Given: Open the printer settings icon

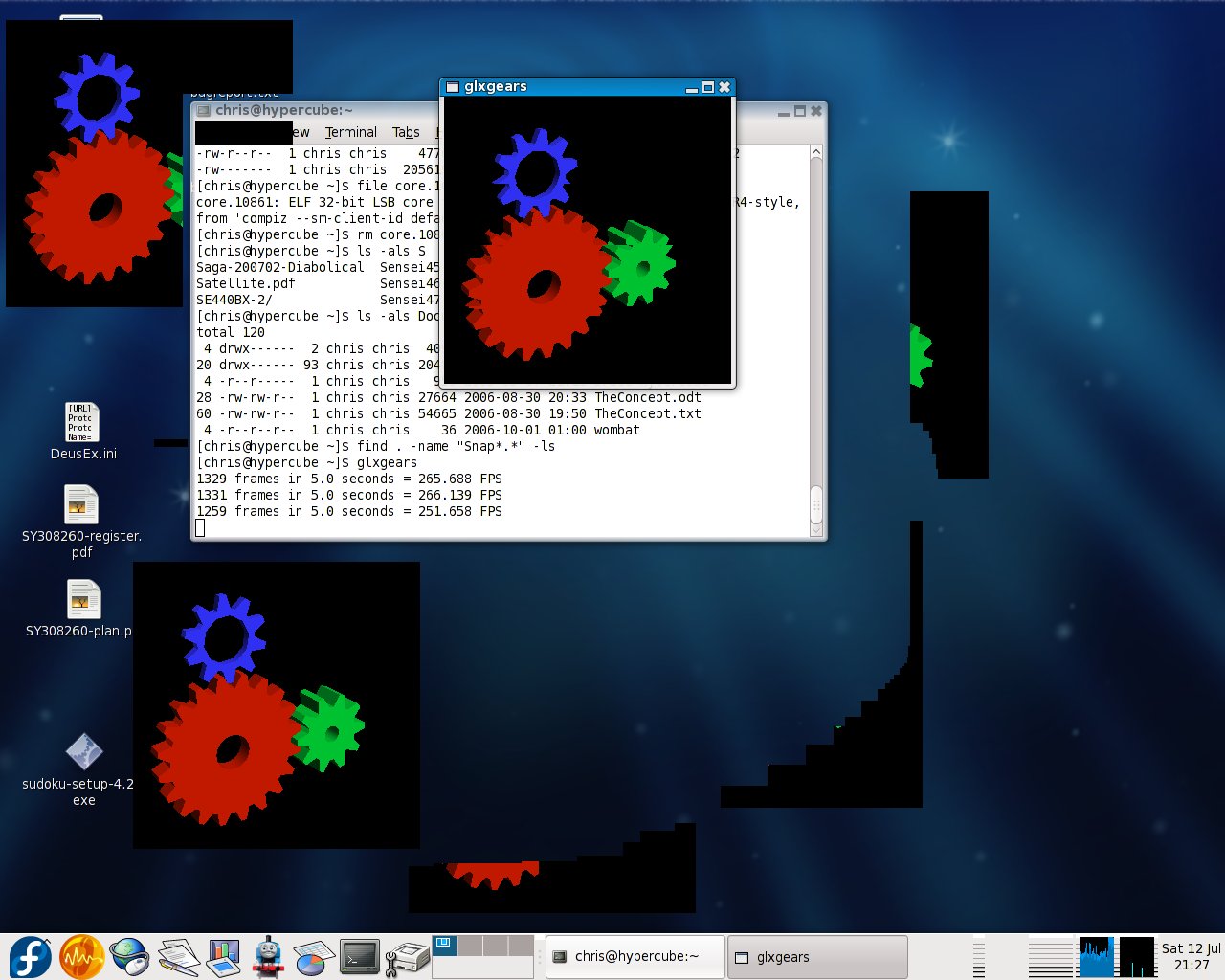Looking at the screenshot, I should coord(408,956).
